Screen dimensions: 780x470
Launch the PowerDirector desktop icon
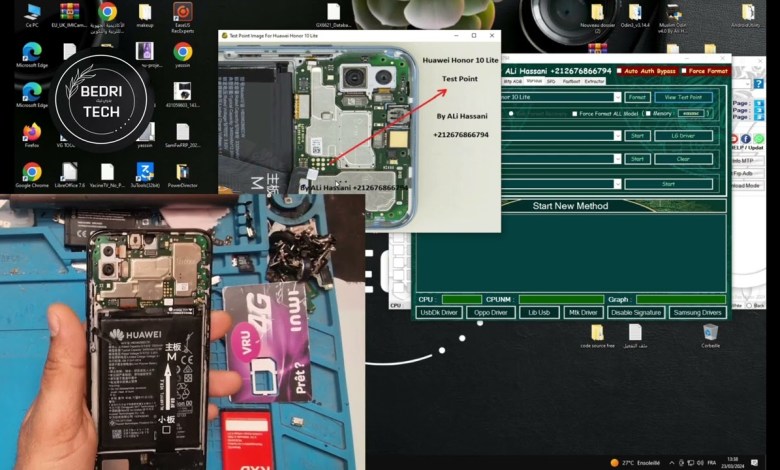click(x=182, y=172)
